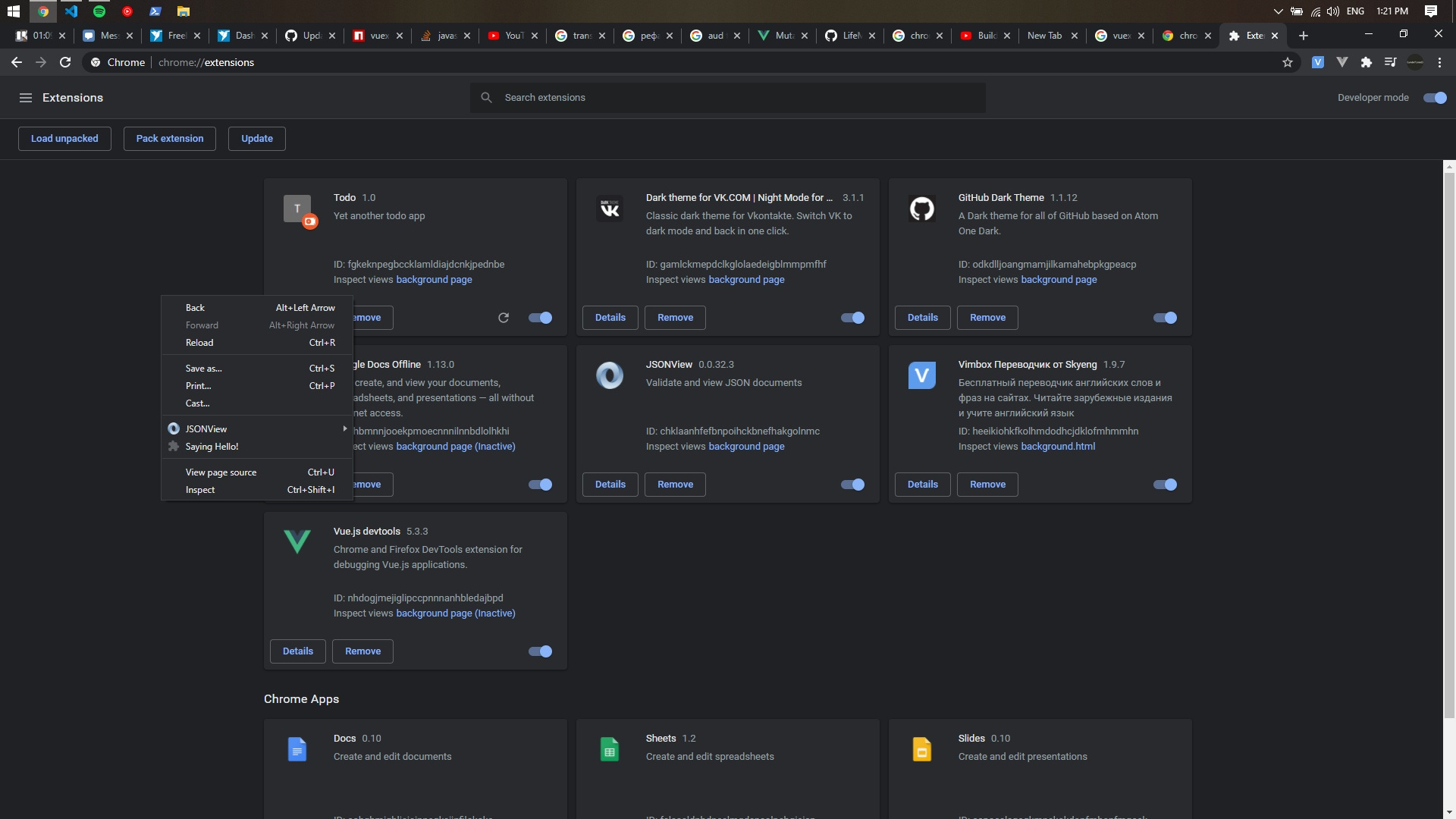The image size is (1456, 819).
Task: Disable the Vimbox extension toggle
Action: (x=1166, y=485)
